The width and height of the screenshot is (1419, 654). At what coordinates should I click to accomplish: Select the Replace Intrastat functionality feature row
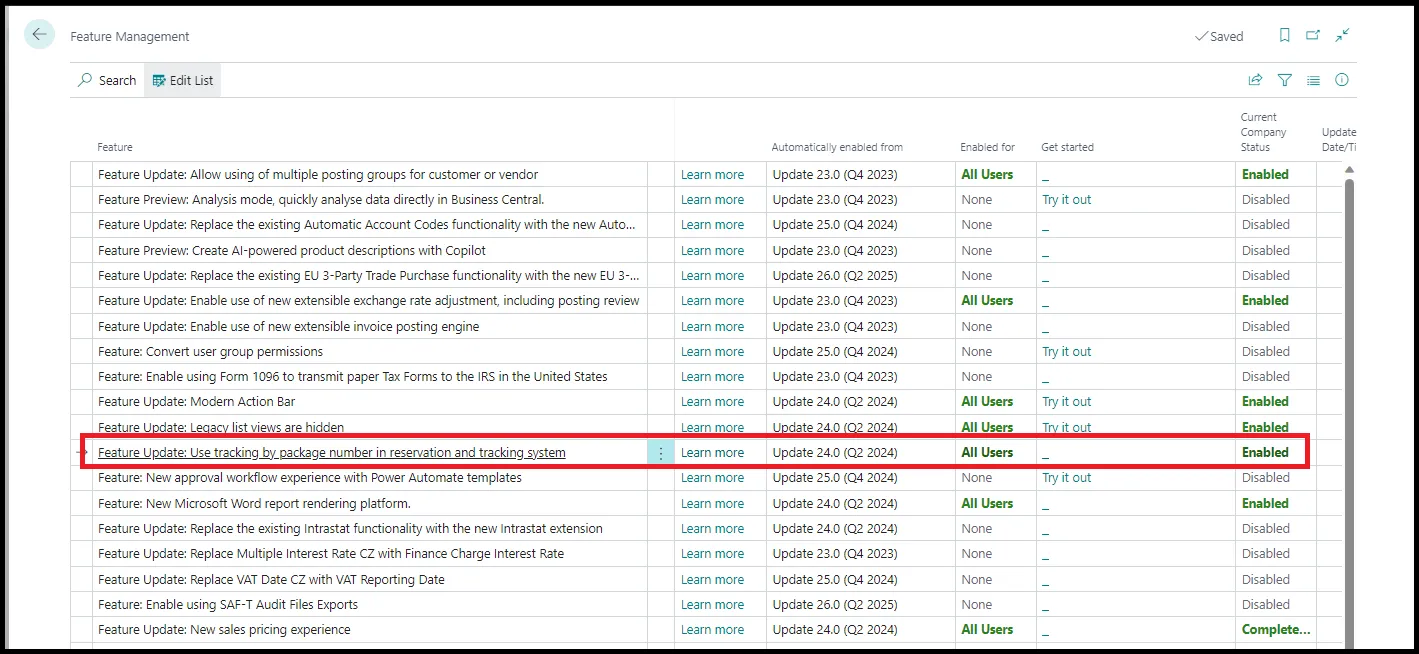pos(350,529)
